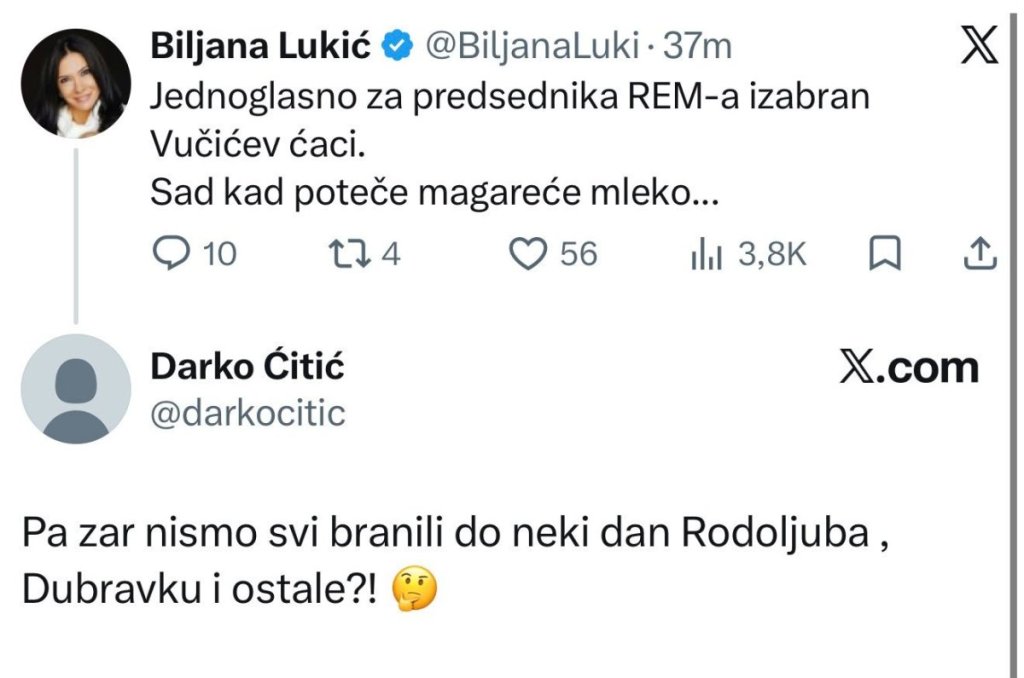The height and width of the screenshot is (678, 1024).
Task: Like the tweet with heart icon
Action: point(528,254)
